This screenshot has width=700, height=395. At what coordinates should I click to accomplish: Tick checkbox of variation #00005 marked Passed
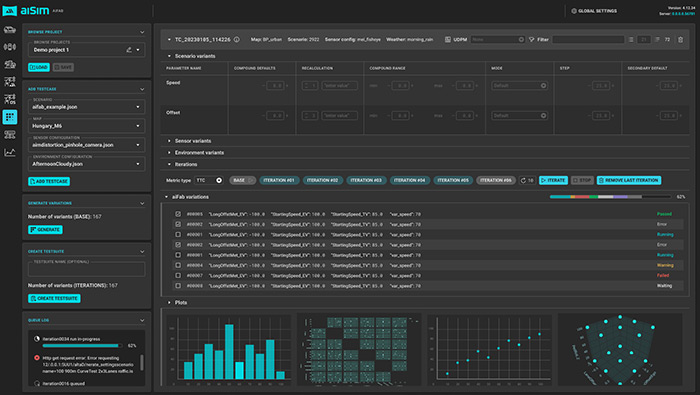pos(178,214)
